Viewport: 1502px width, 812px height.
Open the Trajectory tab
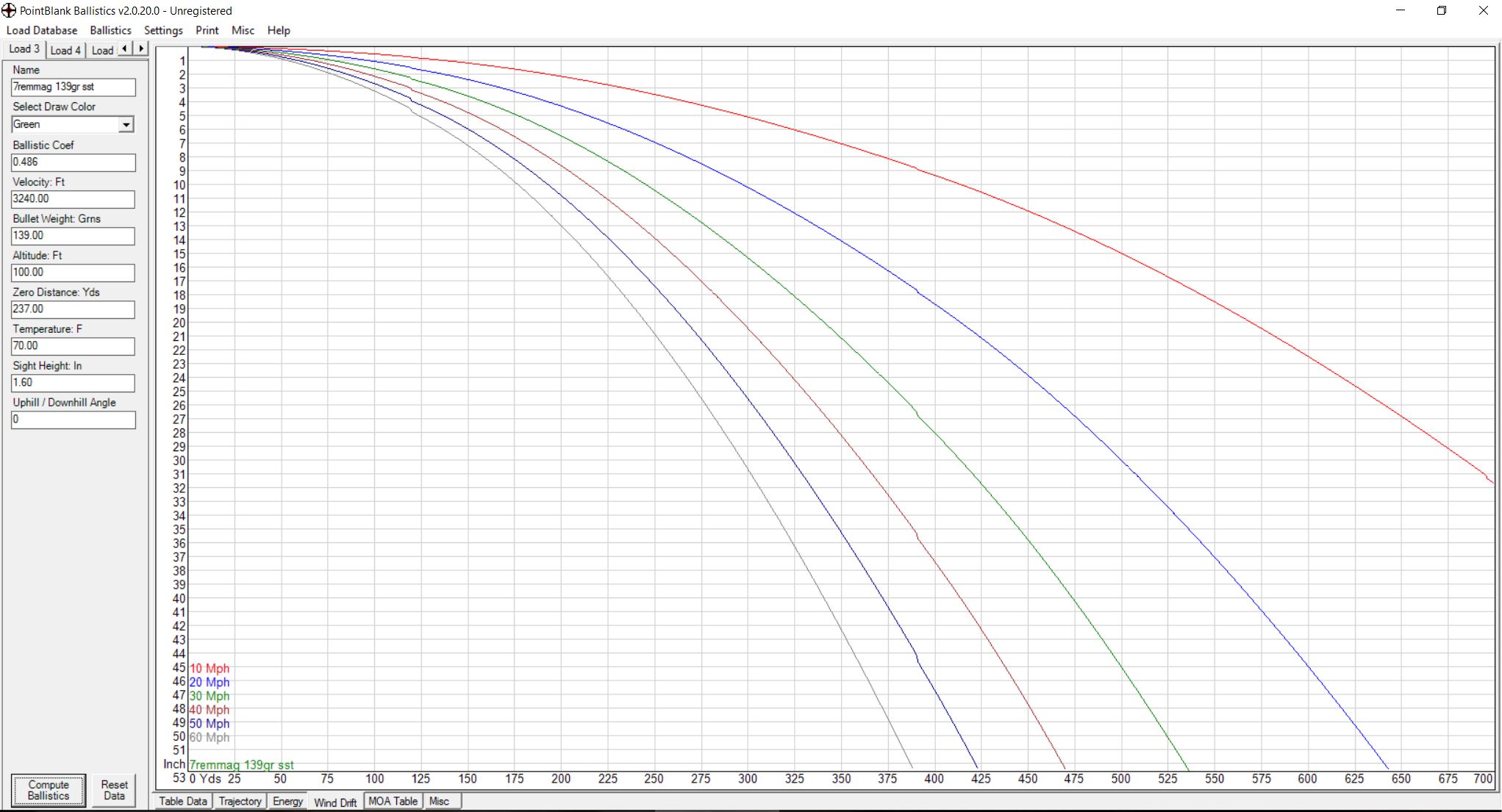point(240,801)
